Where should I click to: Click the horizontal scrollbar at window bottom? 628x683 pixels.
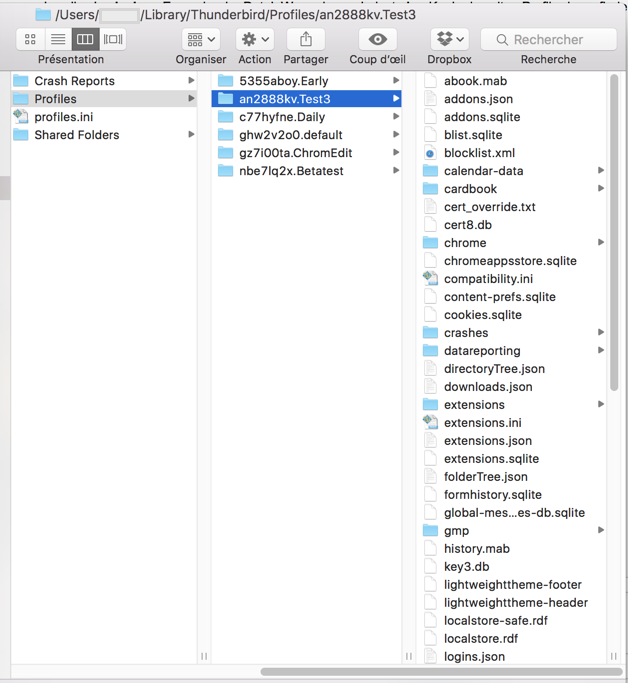coord(442,672)
